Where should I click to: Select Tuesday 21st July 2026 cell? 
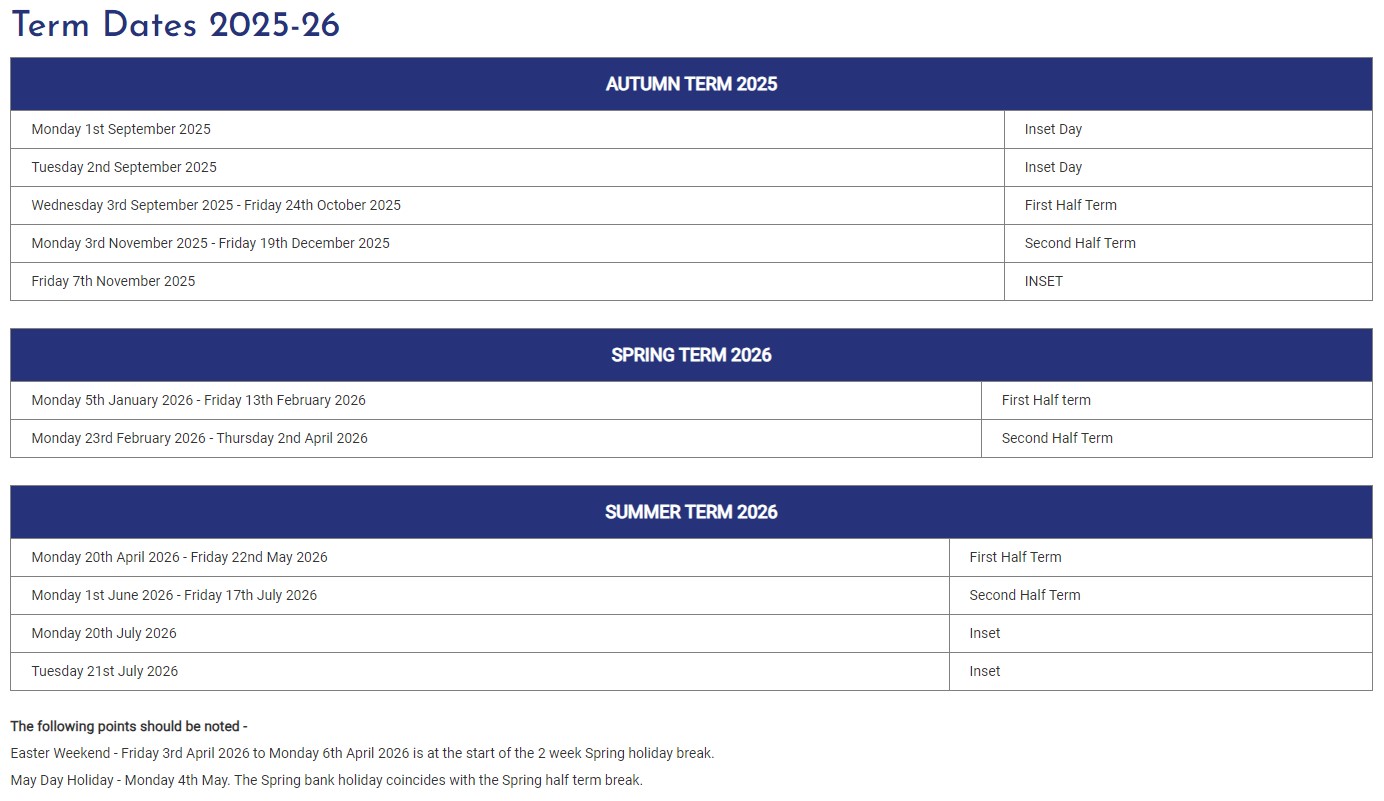(x=480, y=671)
